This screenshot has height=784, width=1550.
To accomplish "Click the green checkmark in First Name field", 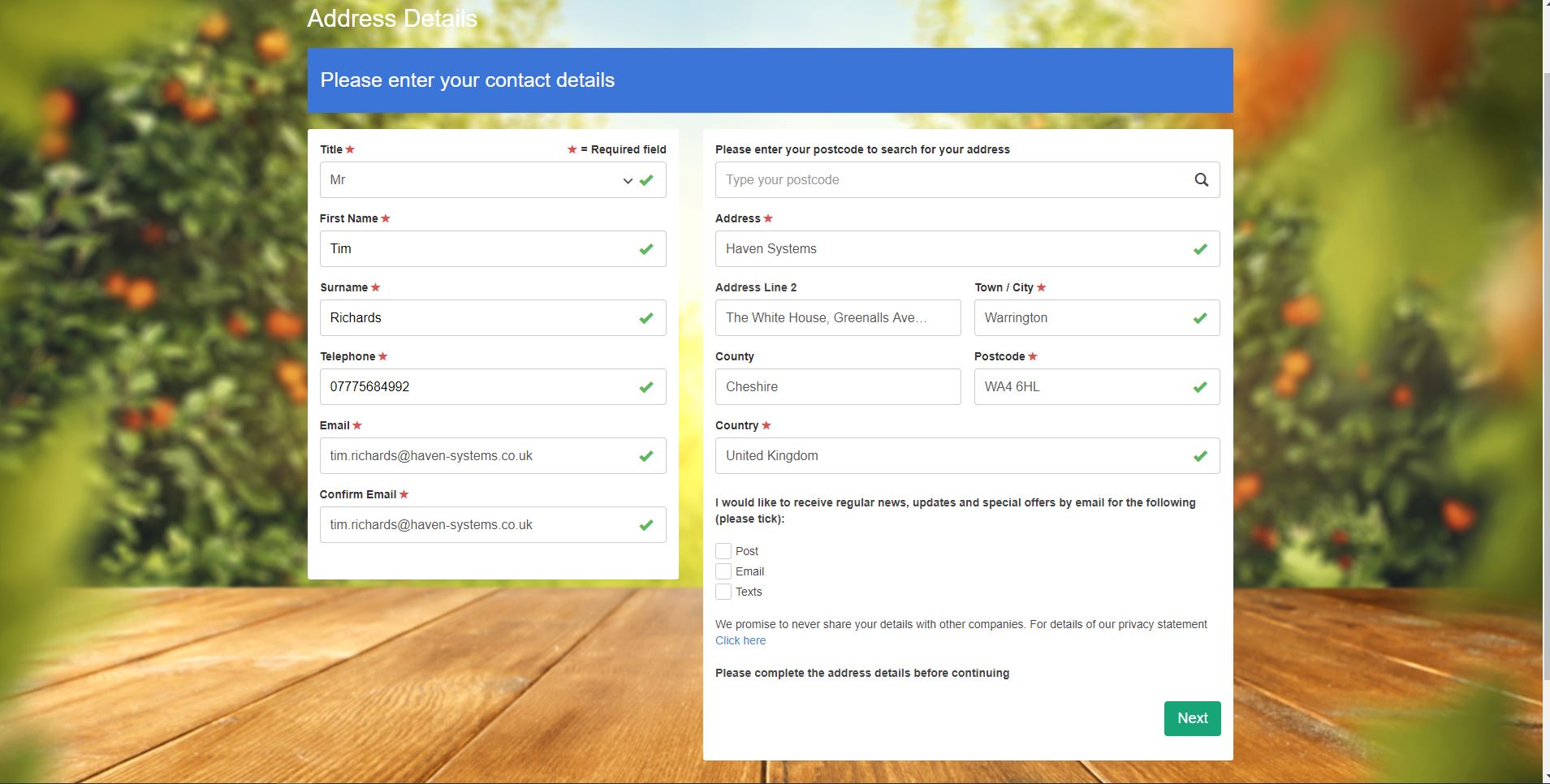I will coord(646,249).
